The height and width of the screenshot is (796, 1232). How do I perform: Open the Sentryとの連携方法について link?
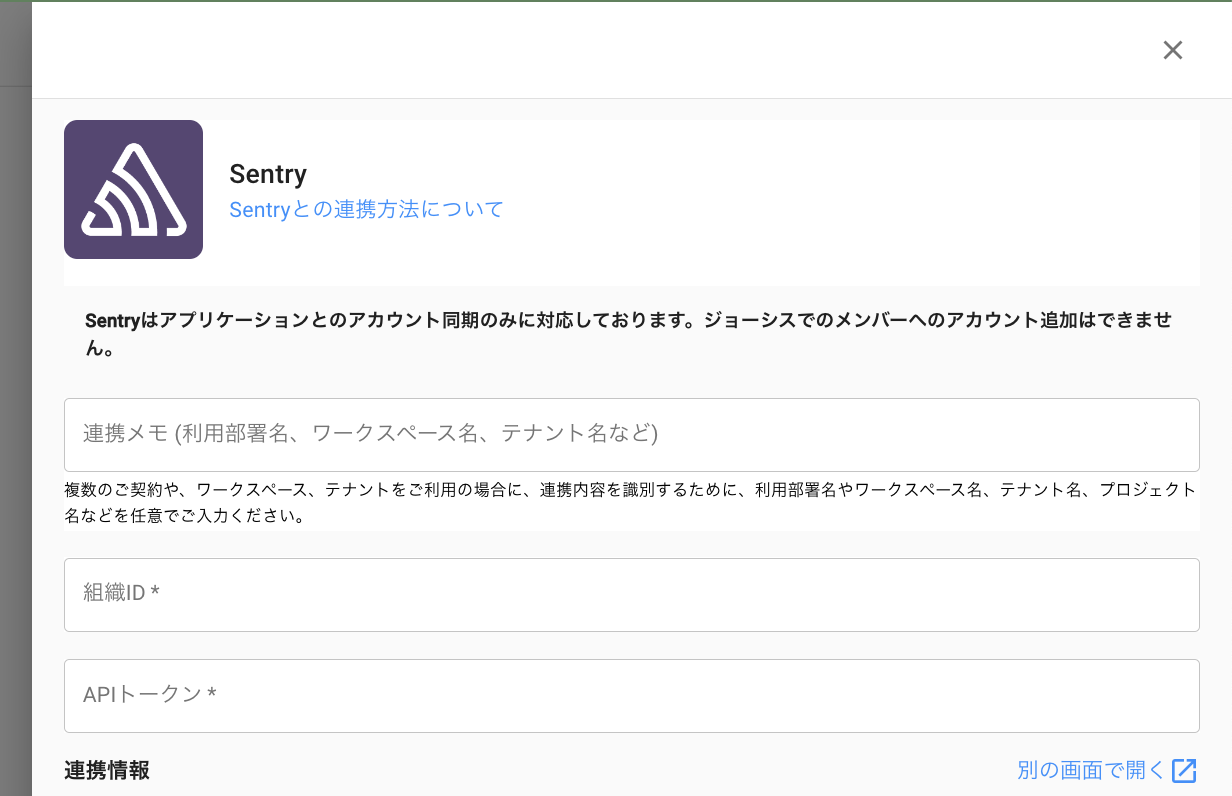coord(366,209)
